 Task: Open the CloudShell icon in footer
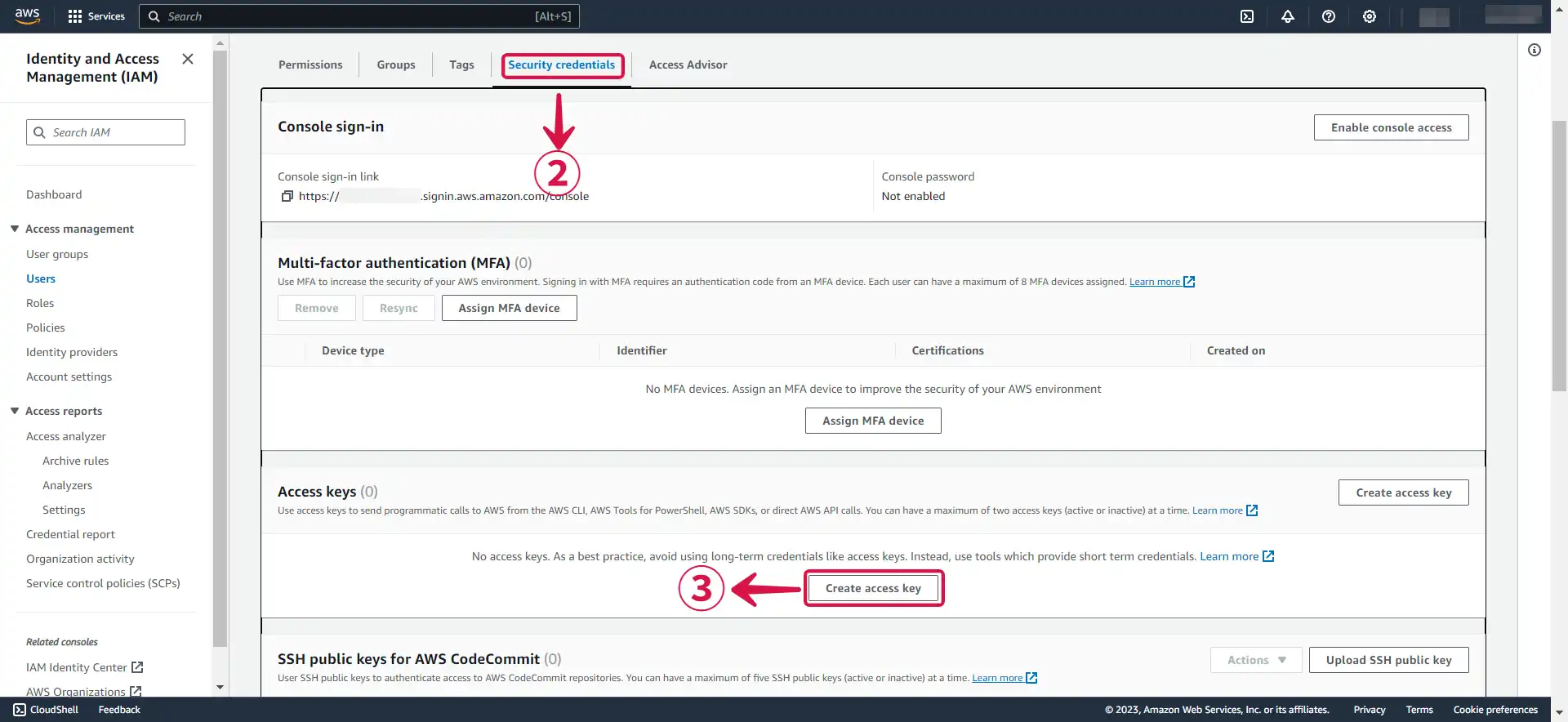pyautogui.click(x=20, y=710)
